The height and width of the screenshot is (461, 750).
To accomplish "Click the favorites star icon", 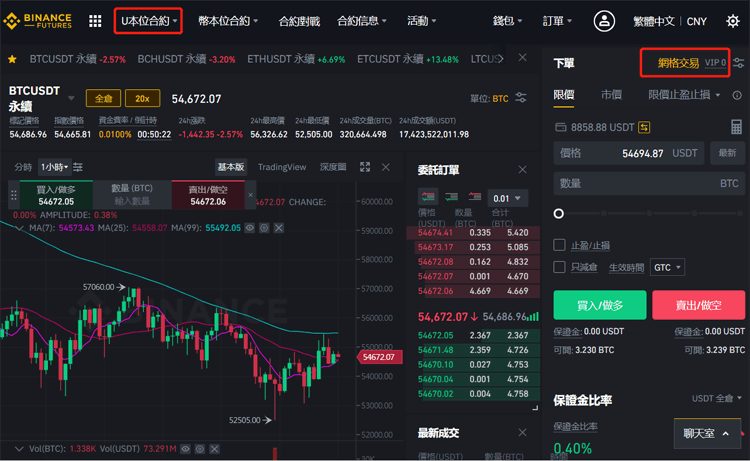I will 12,59.
